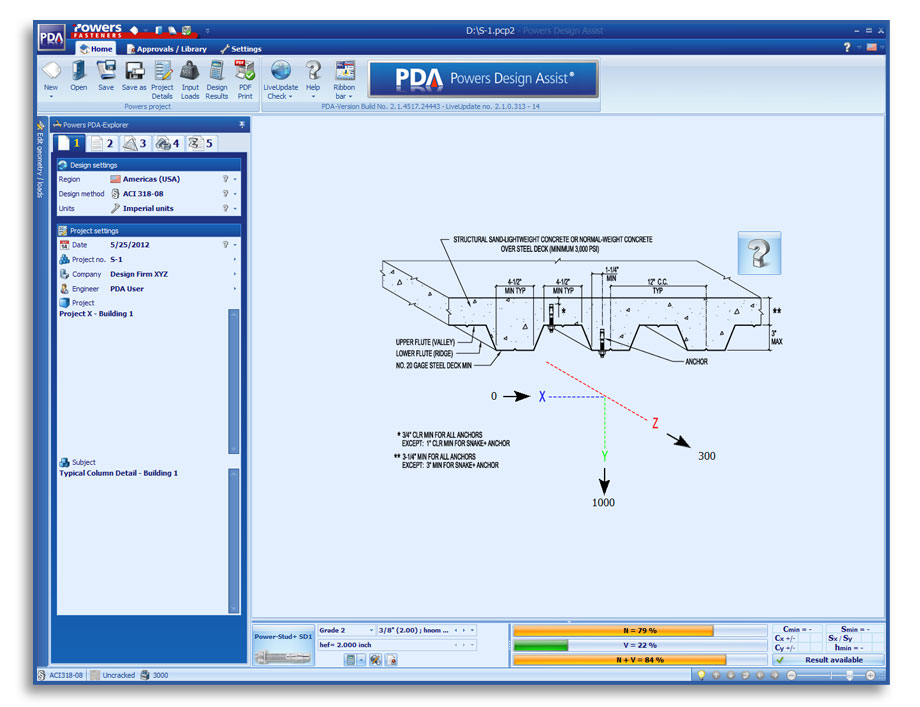This screenshot has width=920, height=707.
Task: Click the zoom slider handle in status bar
Action: [849, 675]
